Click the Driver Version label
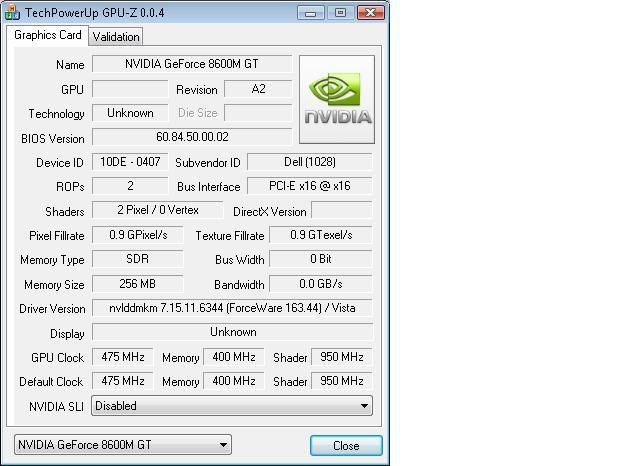 pos(52,309)
